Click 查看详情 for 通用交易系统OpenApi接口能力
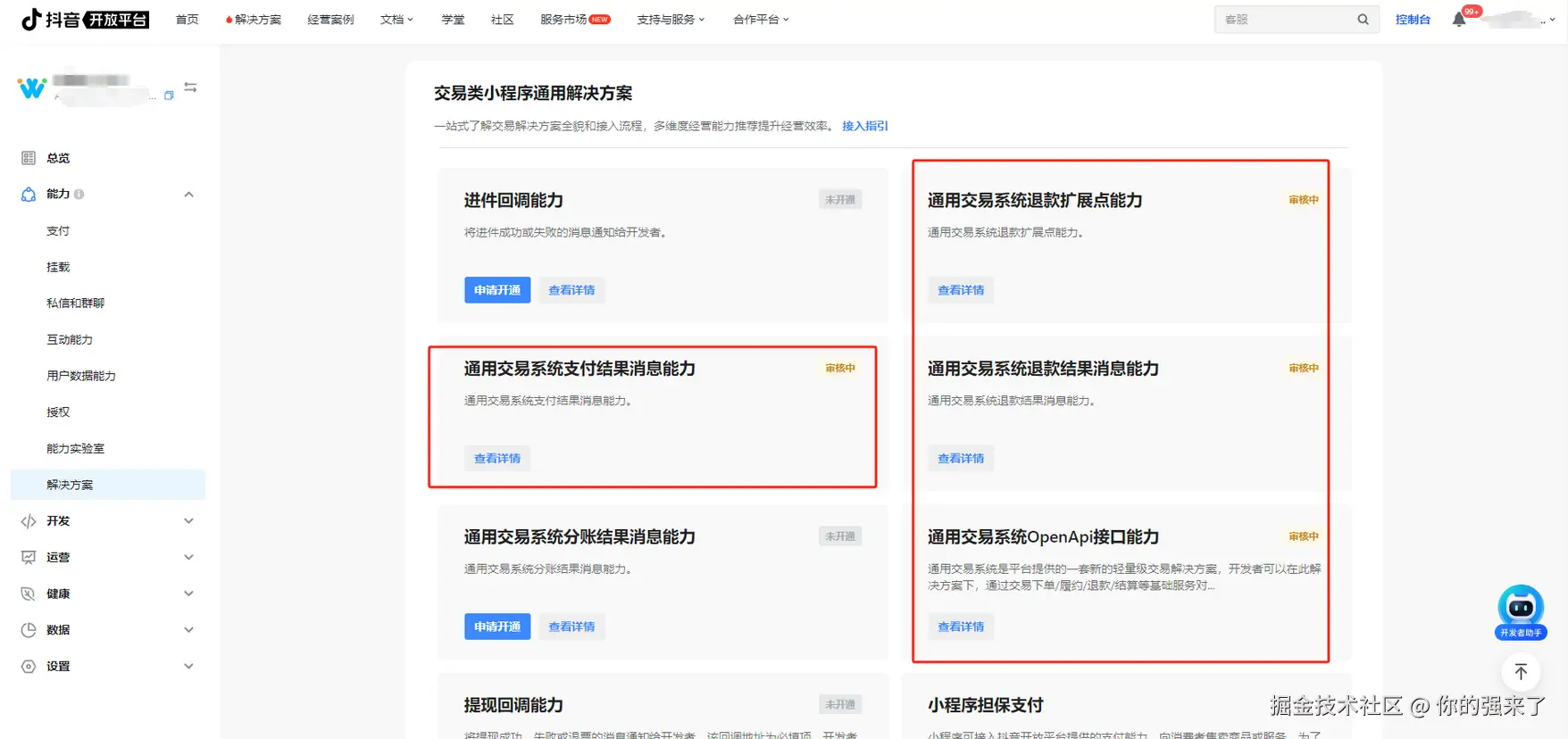1568x739 pixels. tap(961, 627)
